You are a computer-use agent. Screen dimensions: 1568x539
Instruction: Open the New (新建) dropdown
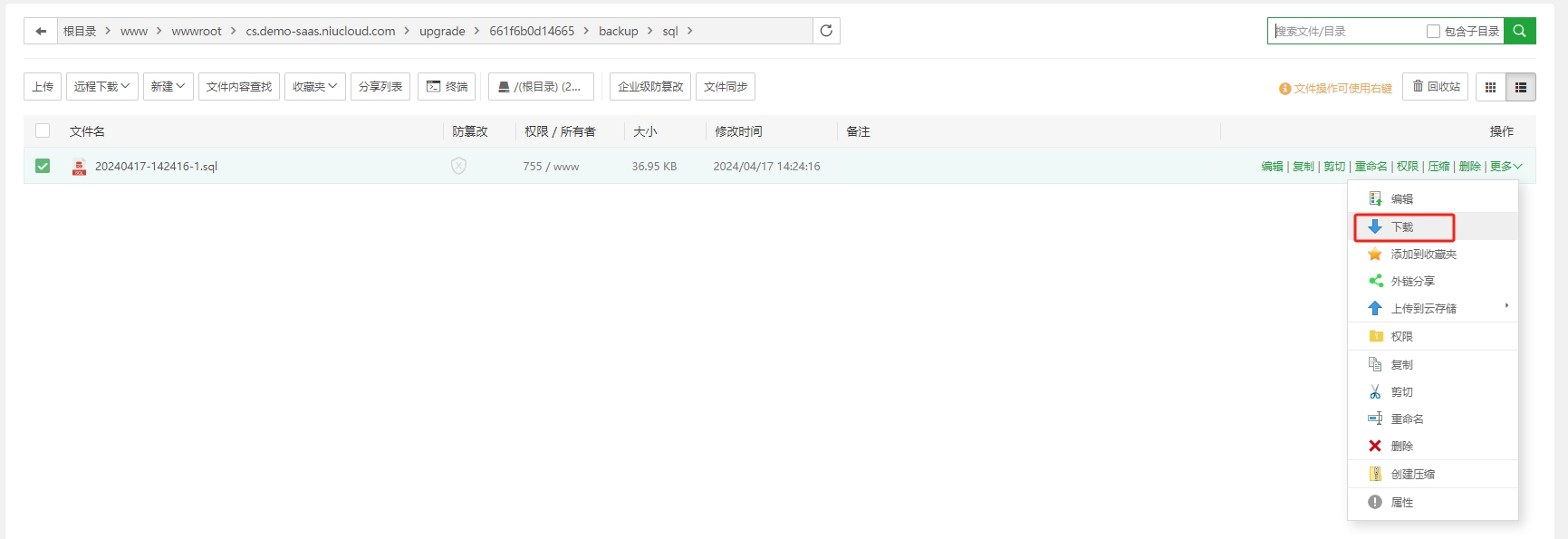168,87
